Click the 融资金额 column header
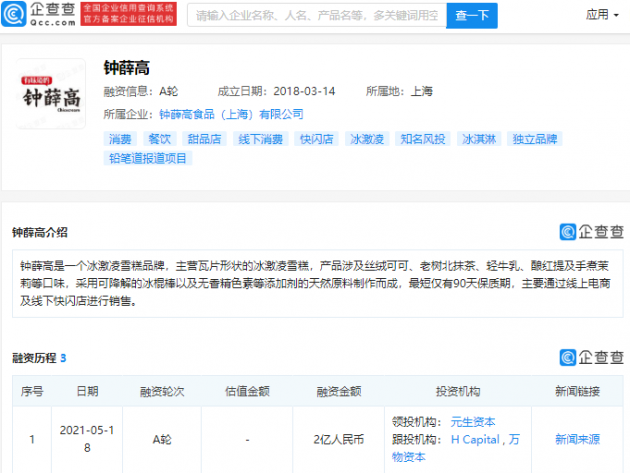630x473 pixels. 339,391
